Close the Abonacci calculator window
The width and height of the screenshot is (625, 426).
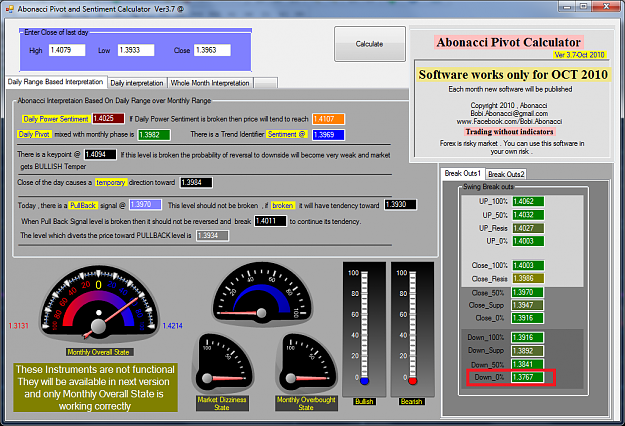606,7
